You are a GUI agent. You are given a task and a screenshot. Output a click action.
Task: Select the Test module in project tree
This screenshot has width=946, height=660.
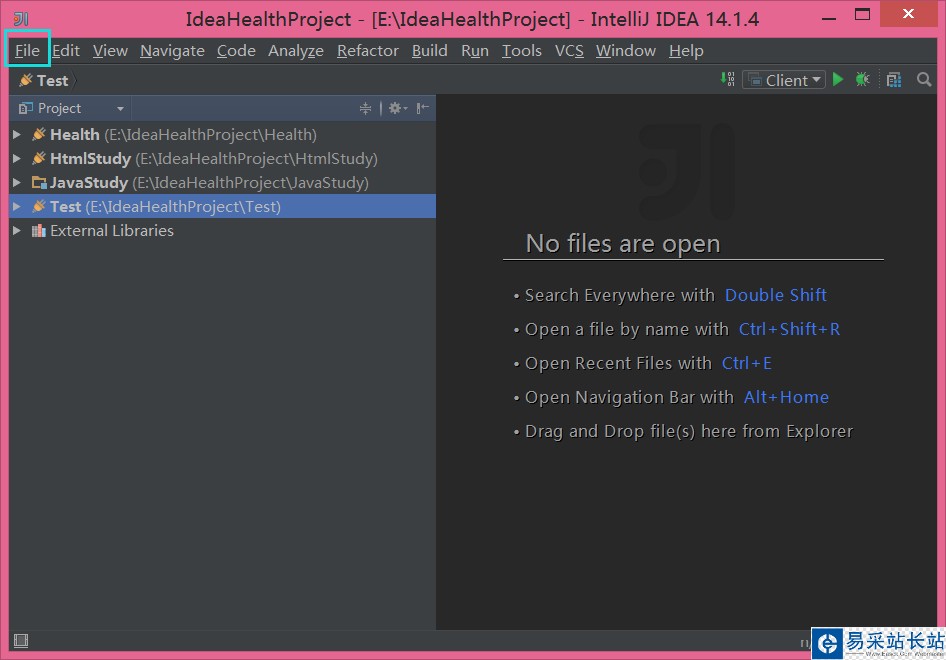pyautogui.click(x=65, y=207)
